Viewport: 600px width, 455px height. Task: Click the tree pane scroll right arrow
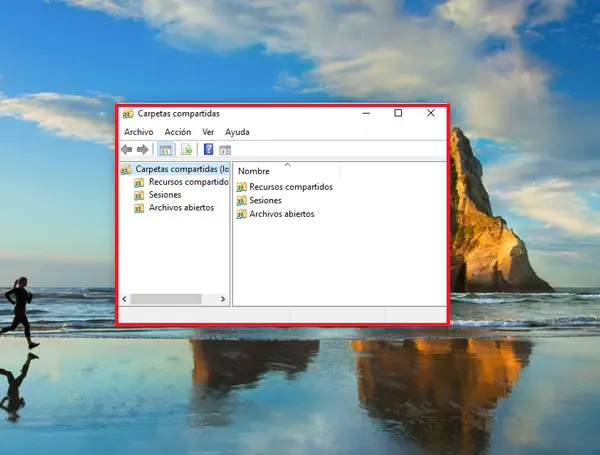click(x=223, y=299)
